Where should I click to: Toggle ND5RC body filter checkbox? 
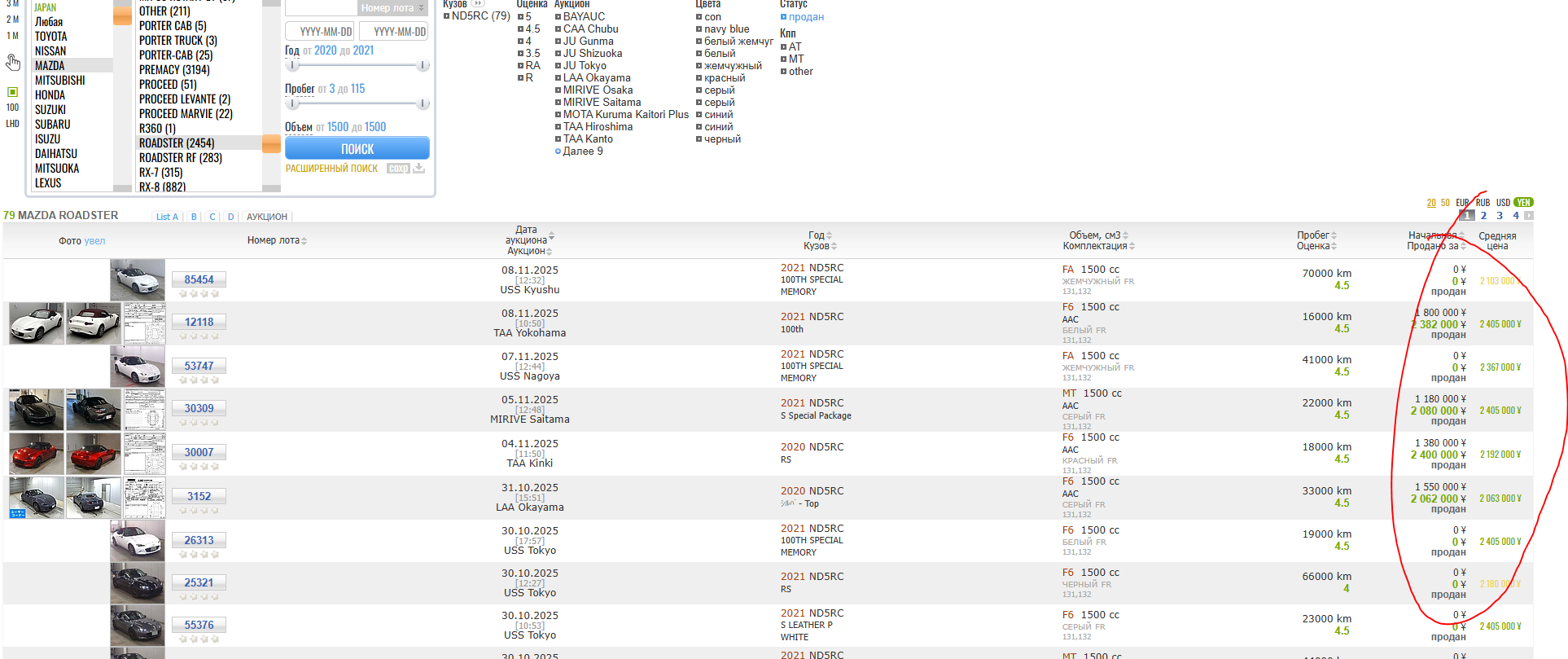pos(446,16)
